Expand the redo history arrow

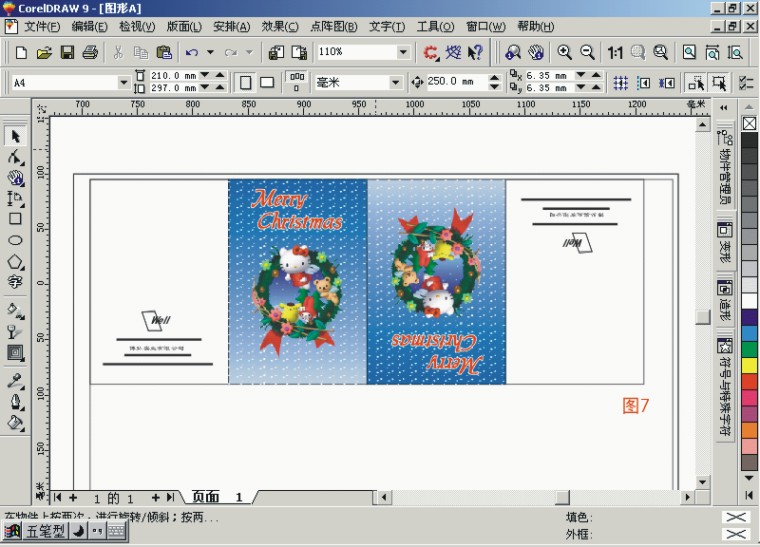pos(250,52)
